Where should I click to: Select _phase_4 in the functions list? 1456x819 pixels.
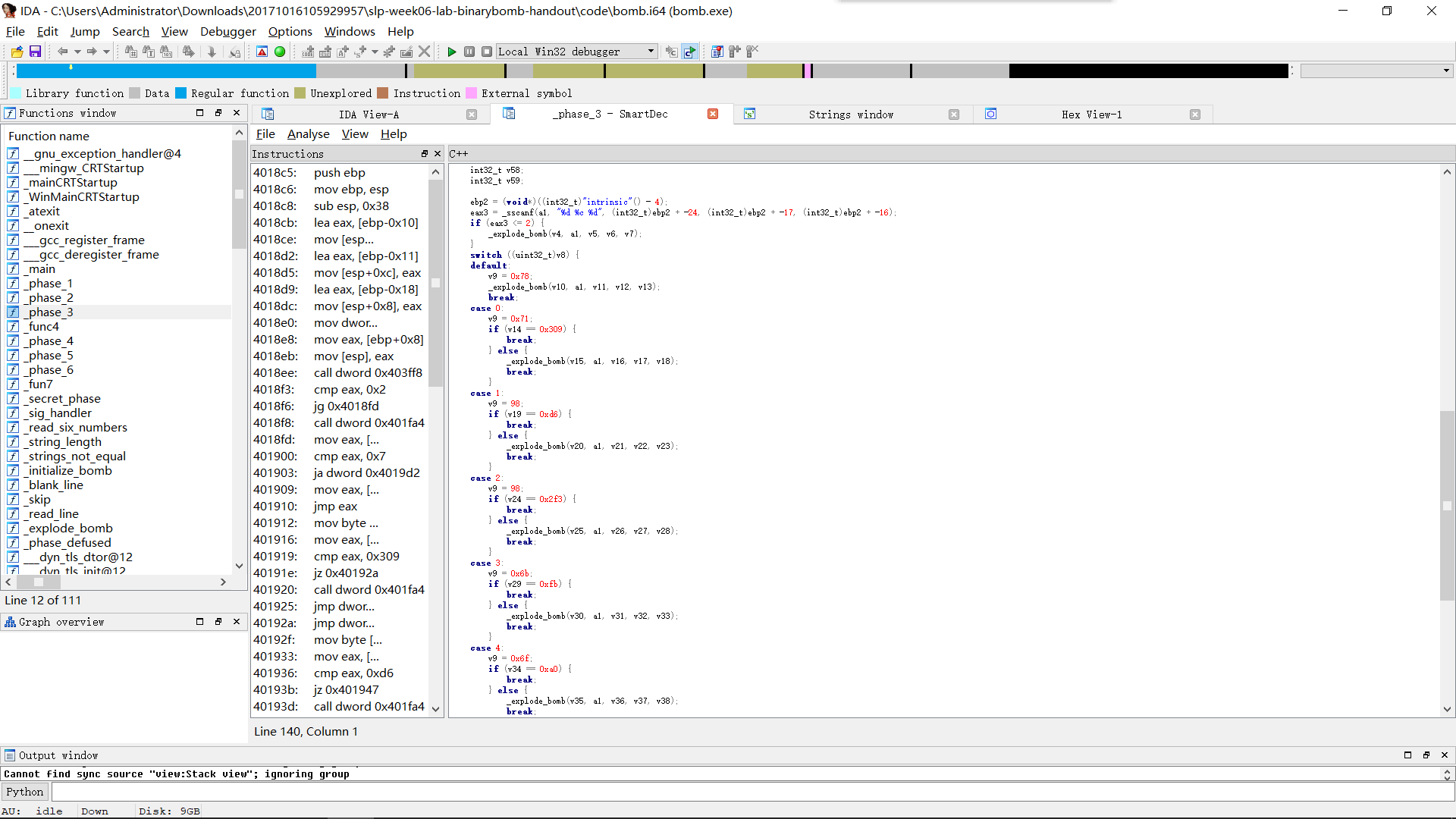tap(50, 340)
